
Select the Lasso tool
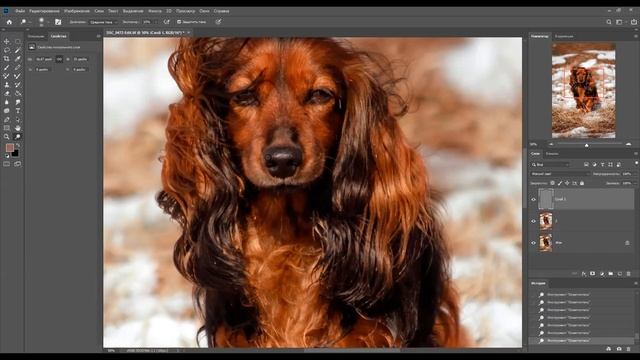[x=7, y=50]
